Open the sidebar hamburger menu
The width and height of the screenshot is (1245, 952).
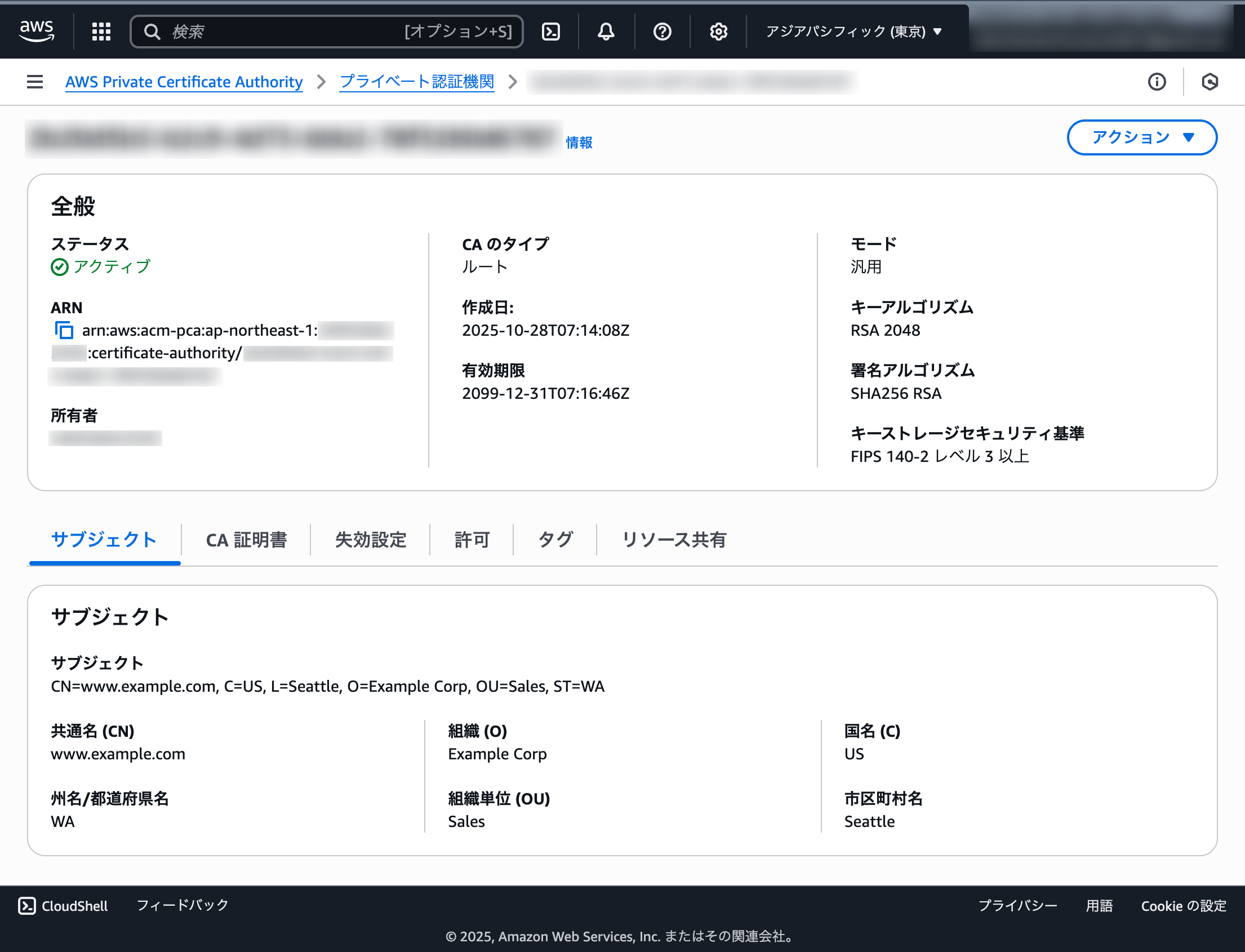(34, 82)
